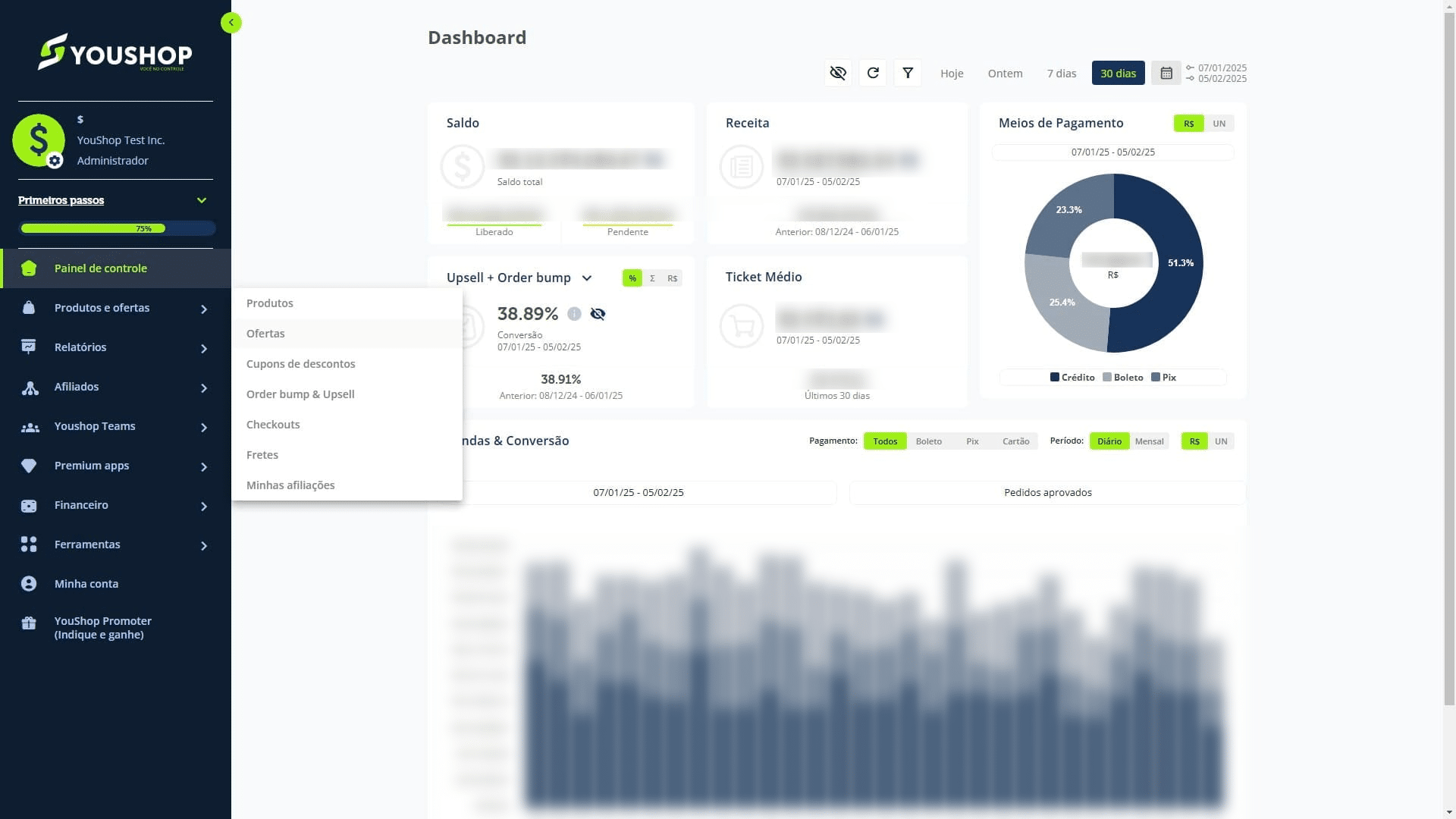
Task: Expand Ferramentas submenu arrow
Action: pyautogui.click(x=204, y=546)
